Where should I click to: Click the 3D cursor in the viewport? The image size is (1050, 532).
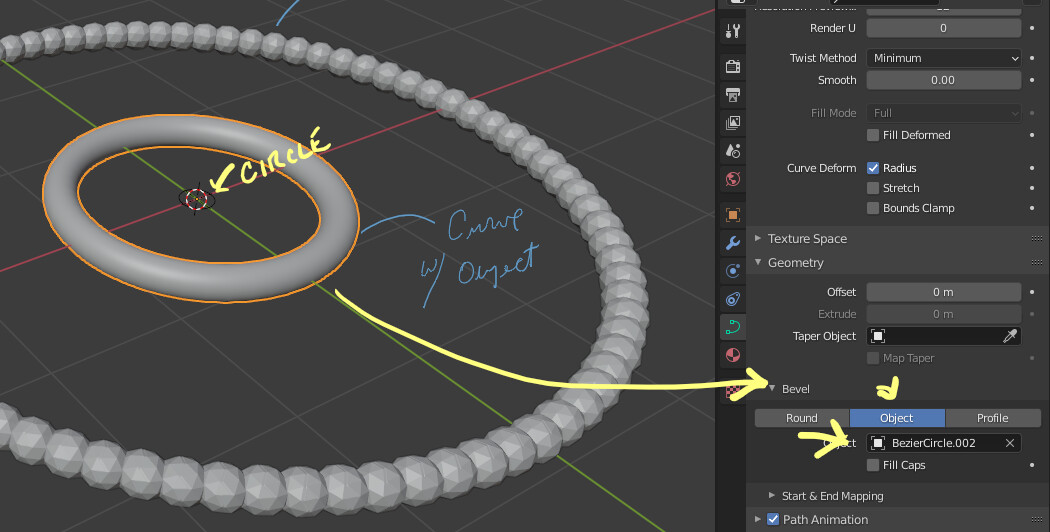[x=196, y=198]
